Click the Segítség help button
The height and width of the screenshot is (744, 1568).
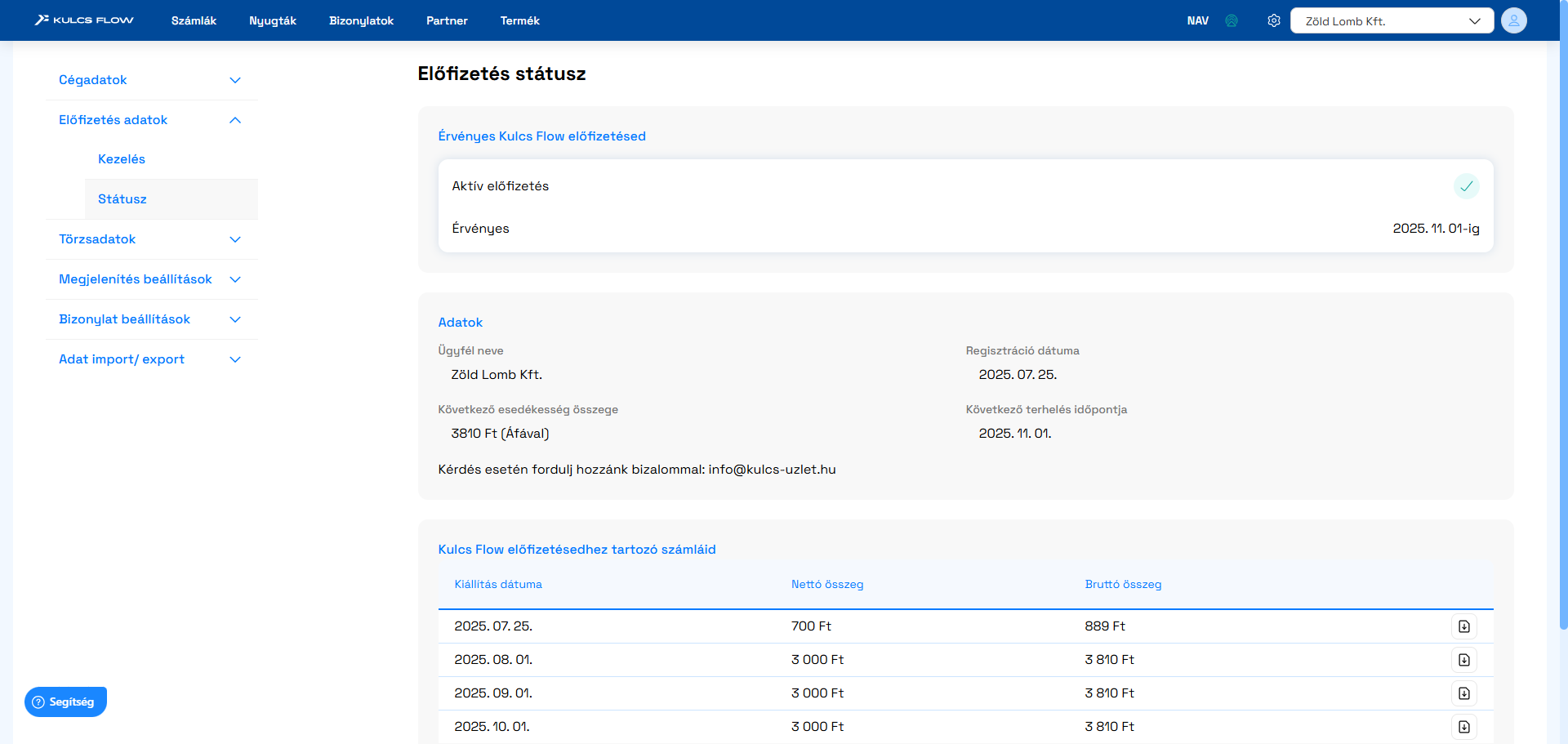click(x=65, y=702)
